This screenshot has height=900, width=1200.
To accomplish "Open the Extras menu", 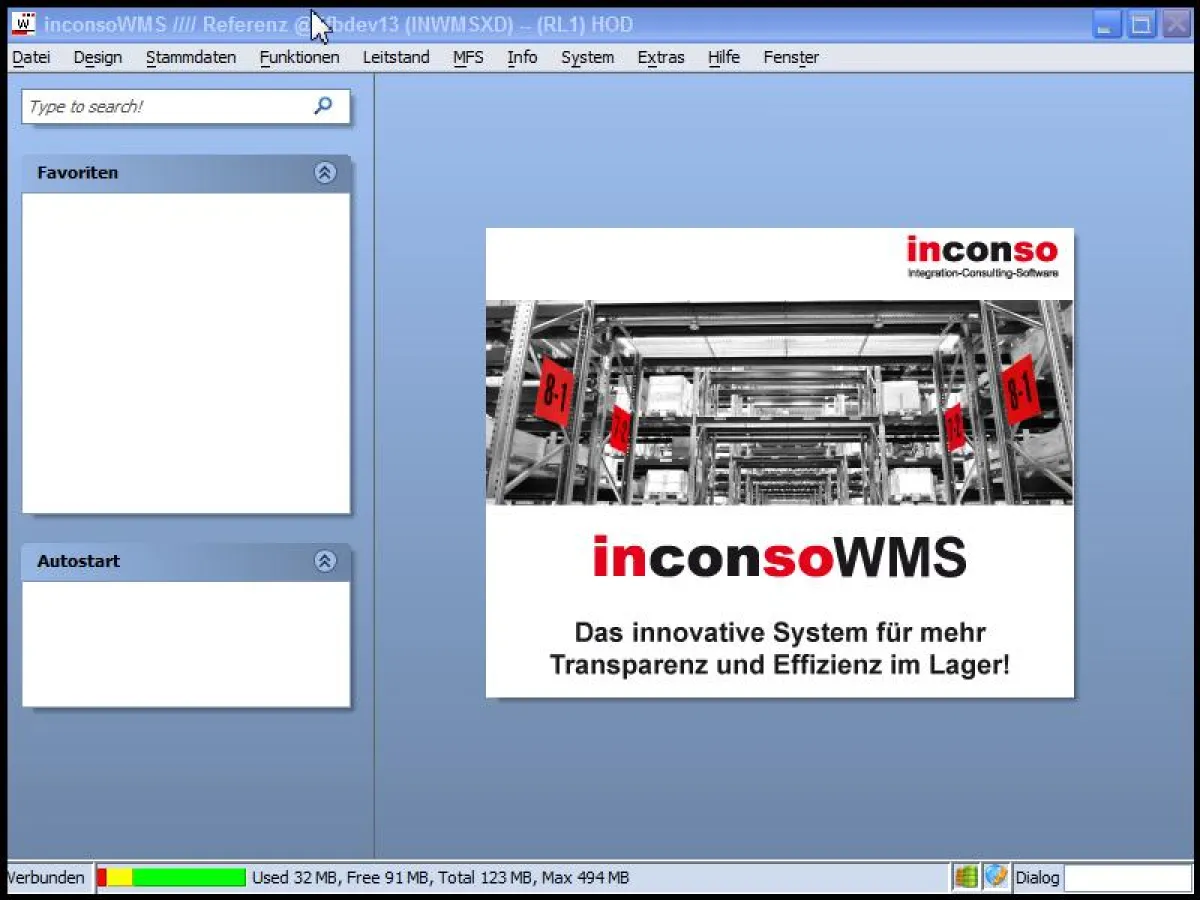I will pos(660,57).
